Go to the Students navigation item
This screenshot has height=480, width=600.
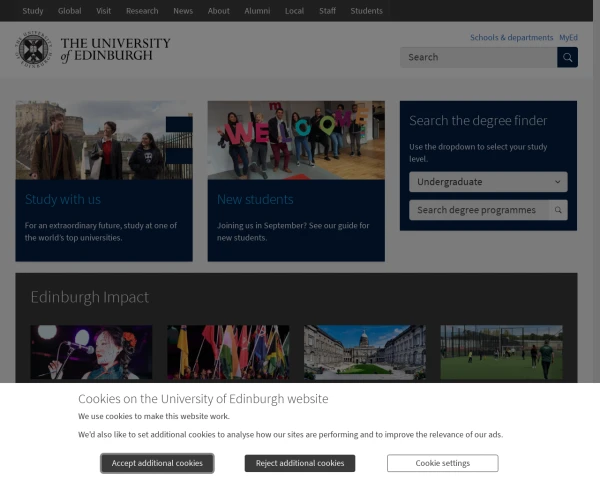(367, 11)
